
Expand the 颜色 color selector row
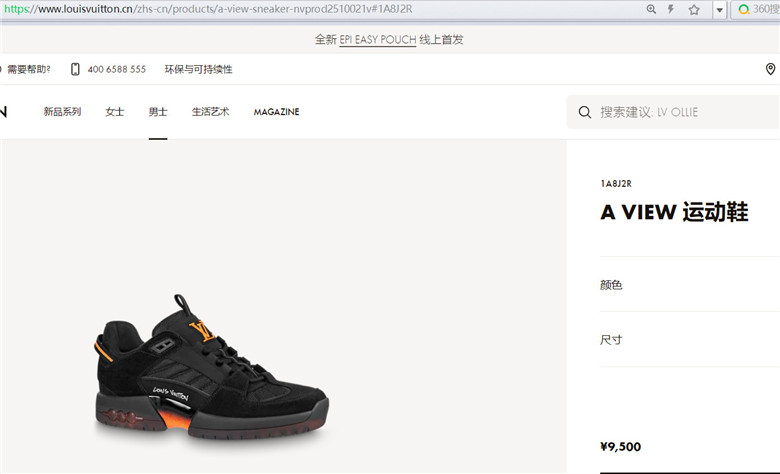(690, 284)
